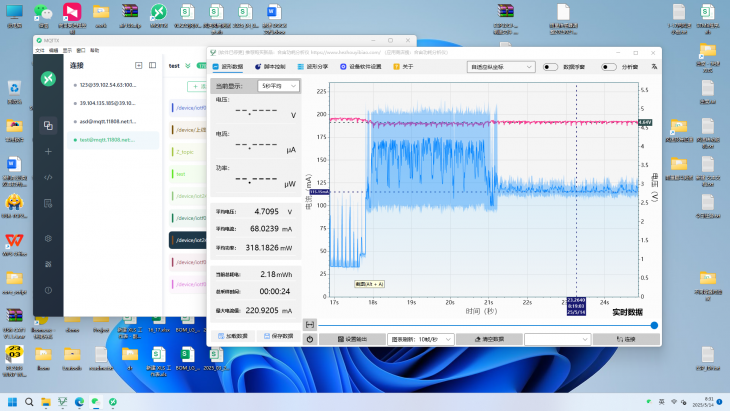Click the MQTTX logo in sidebar
The image size is (730, 411).
48,79
